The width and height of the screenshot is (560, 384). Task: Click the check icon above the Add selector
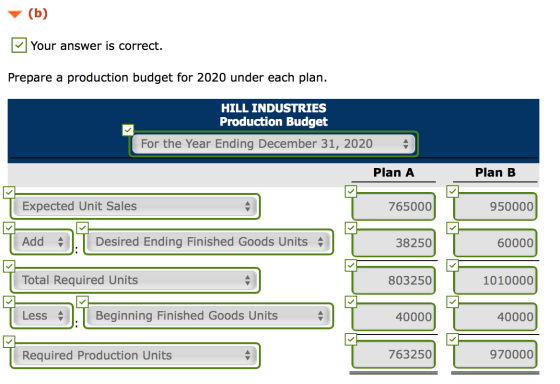[9, 228]
